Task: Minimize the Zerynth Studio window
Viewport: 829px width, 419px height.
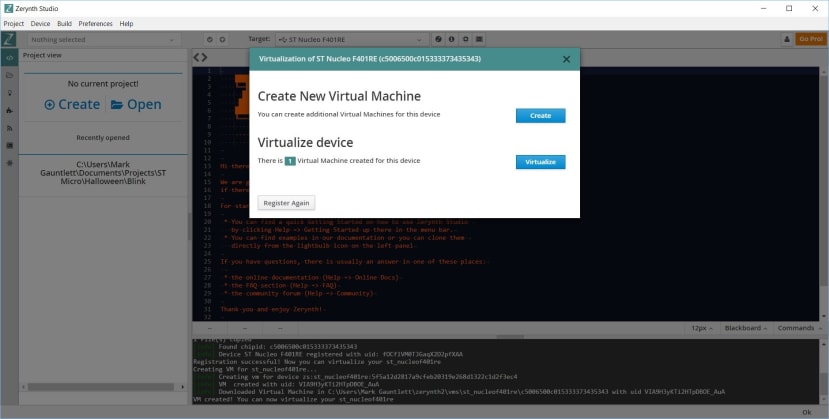Action: click(764, 8)
